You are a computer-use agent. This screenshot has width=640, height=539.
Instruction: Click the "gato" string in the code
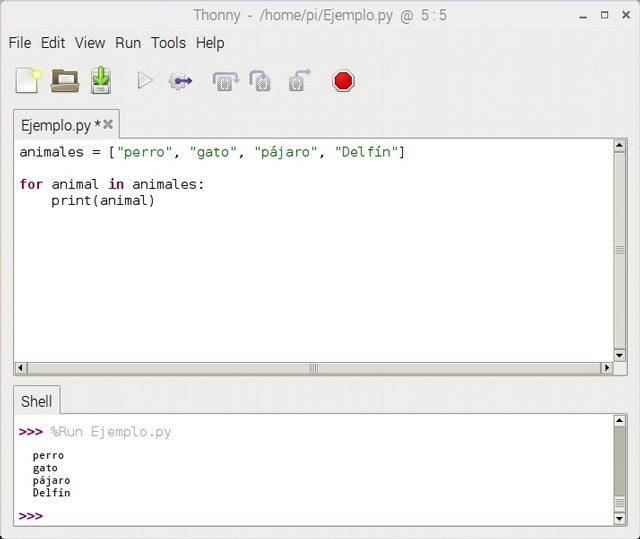click(213, 152)
